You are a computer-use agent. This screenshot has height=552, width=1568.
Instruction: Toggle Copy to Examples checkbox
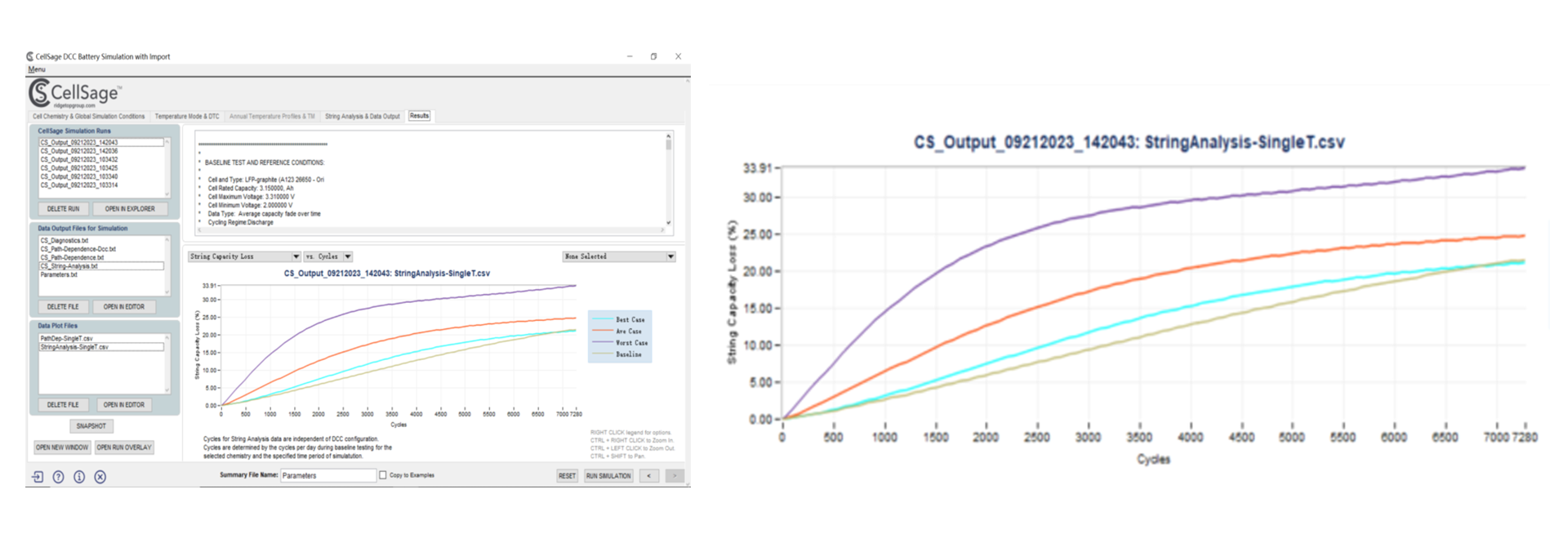tap(382, 474)
